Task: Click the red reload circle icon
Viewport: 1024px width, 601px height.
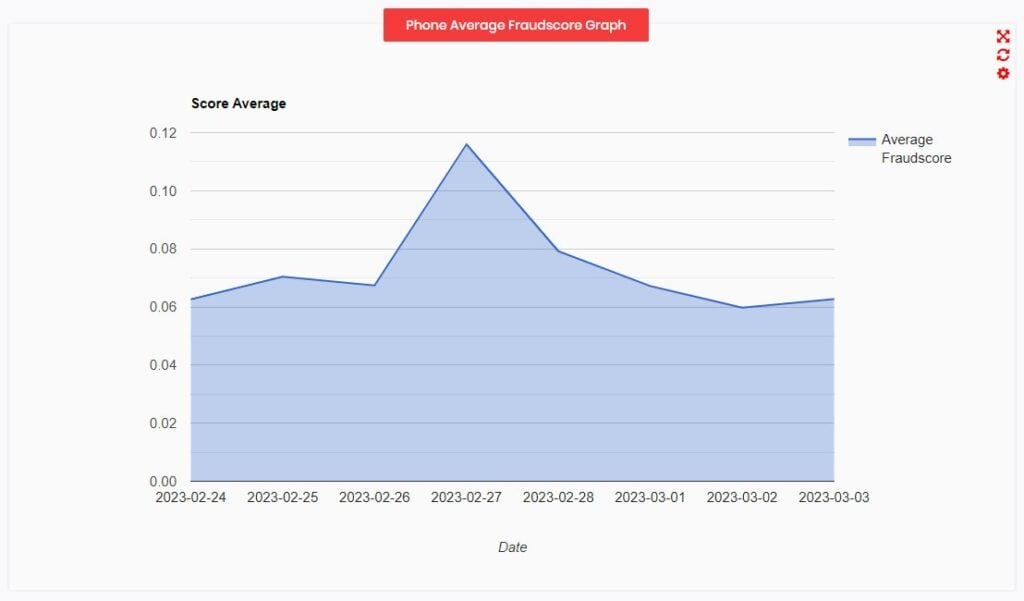Action: tap(1003, 54)
